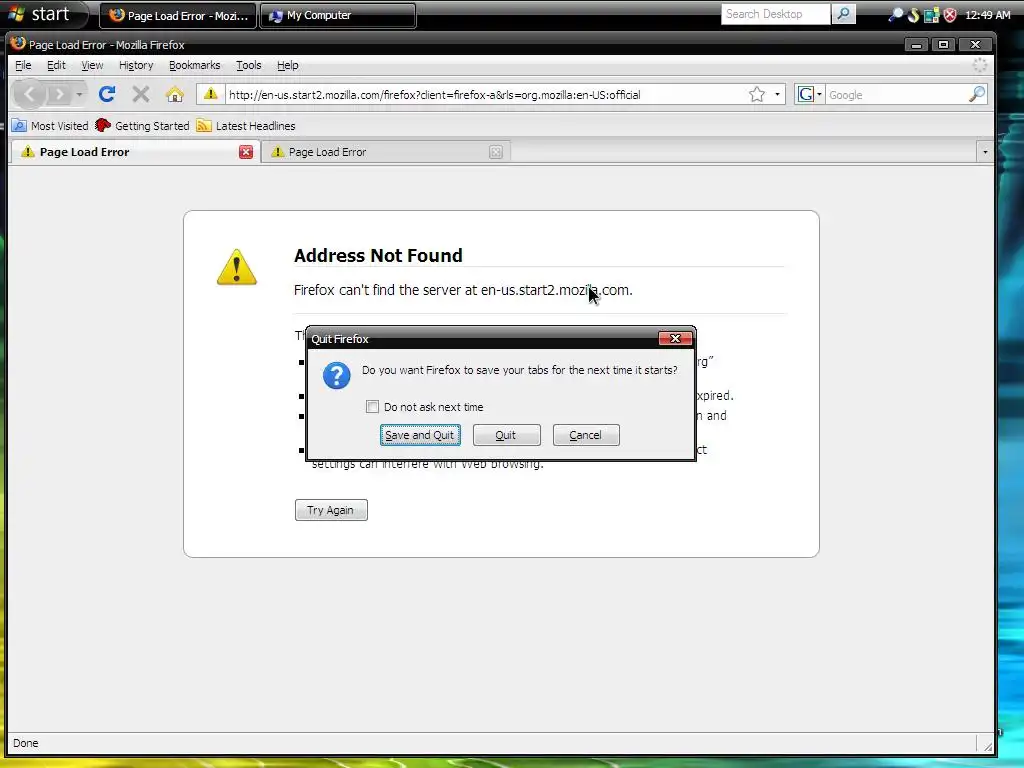
Task: Click the Quit button
Action: (506, 435)
